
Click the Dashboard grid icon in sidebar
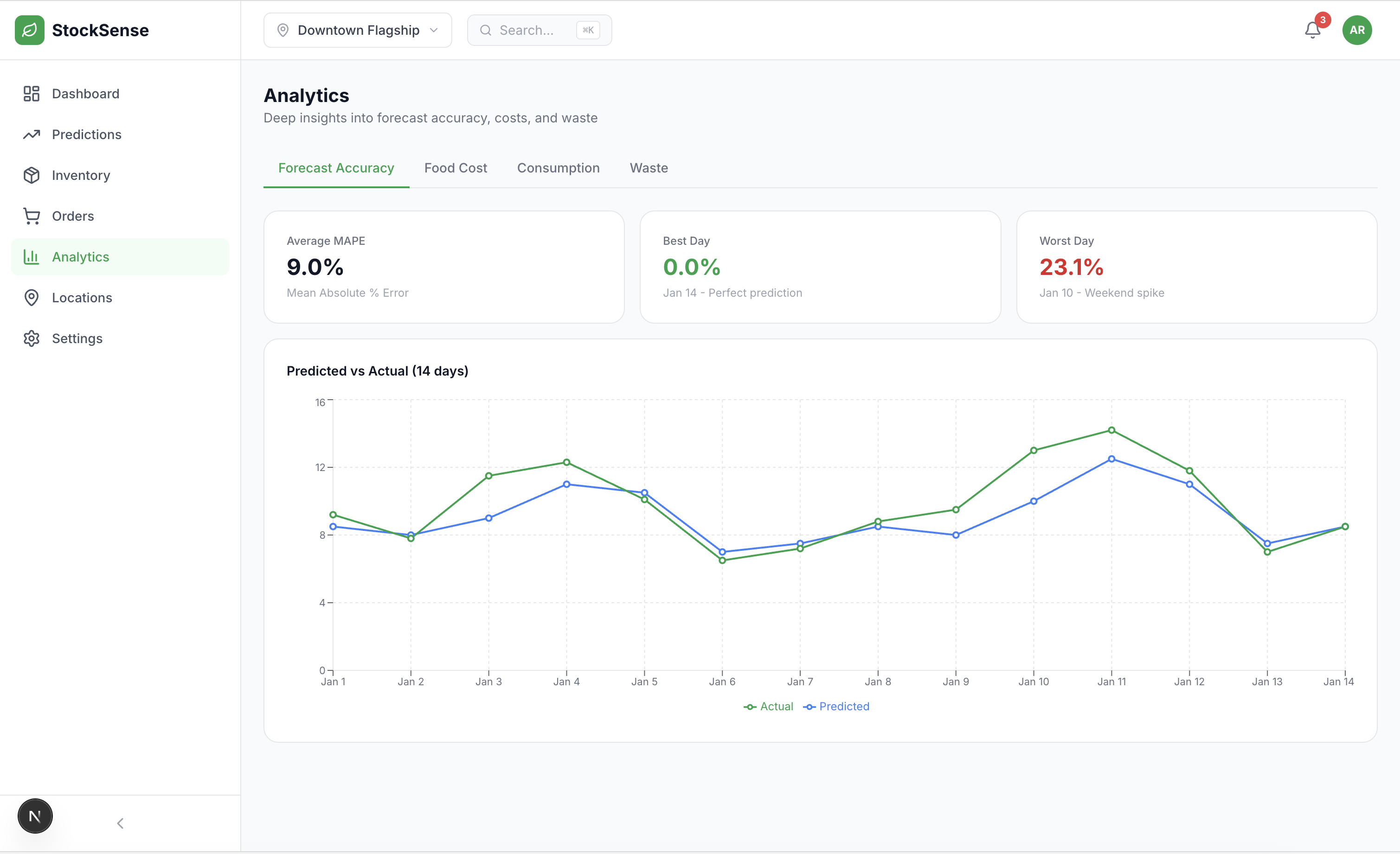point(31,94)
